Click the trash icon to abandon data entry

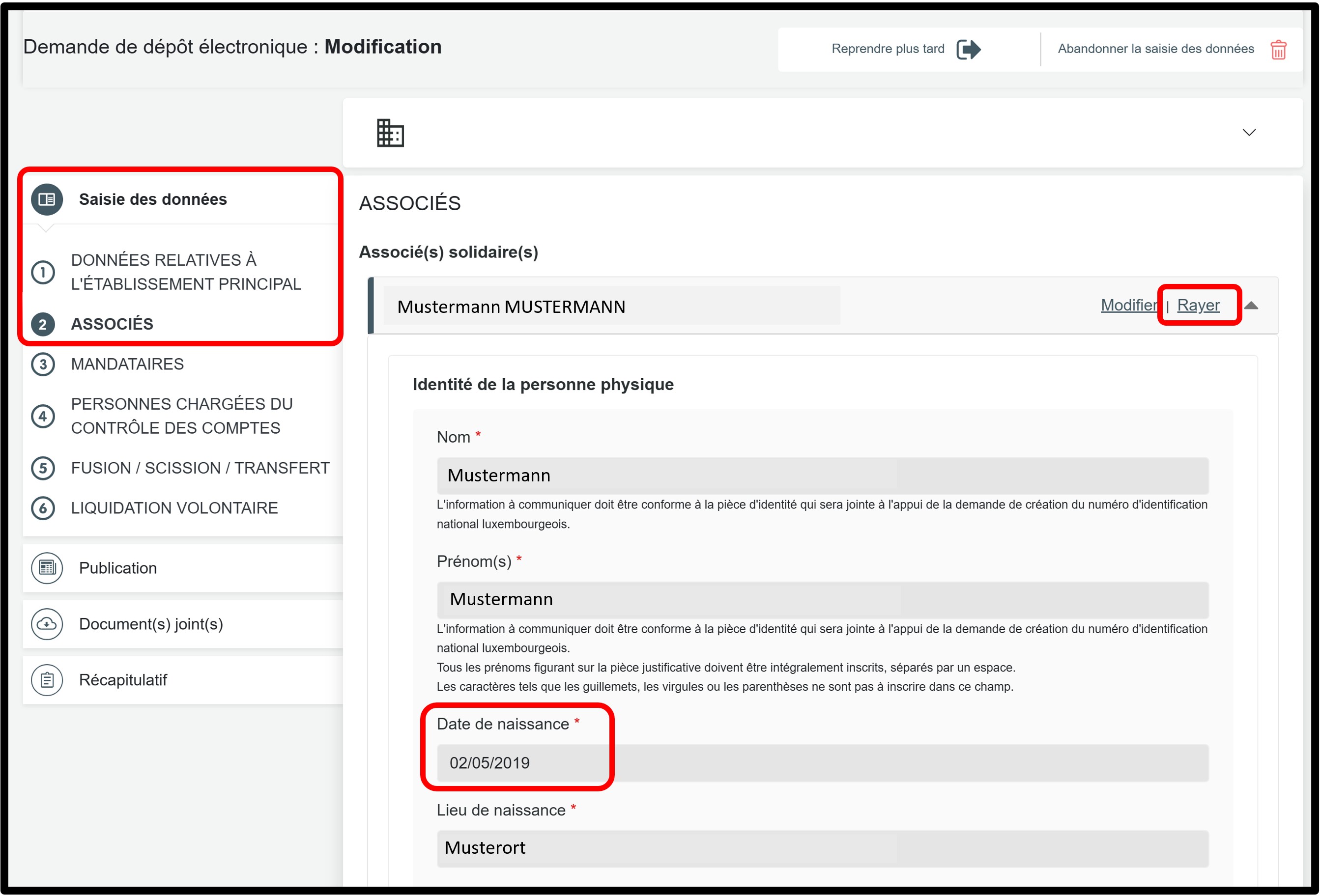(x=1278, y=50)
